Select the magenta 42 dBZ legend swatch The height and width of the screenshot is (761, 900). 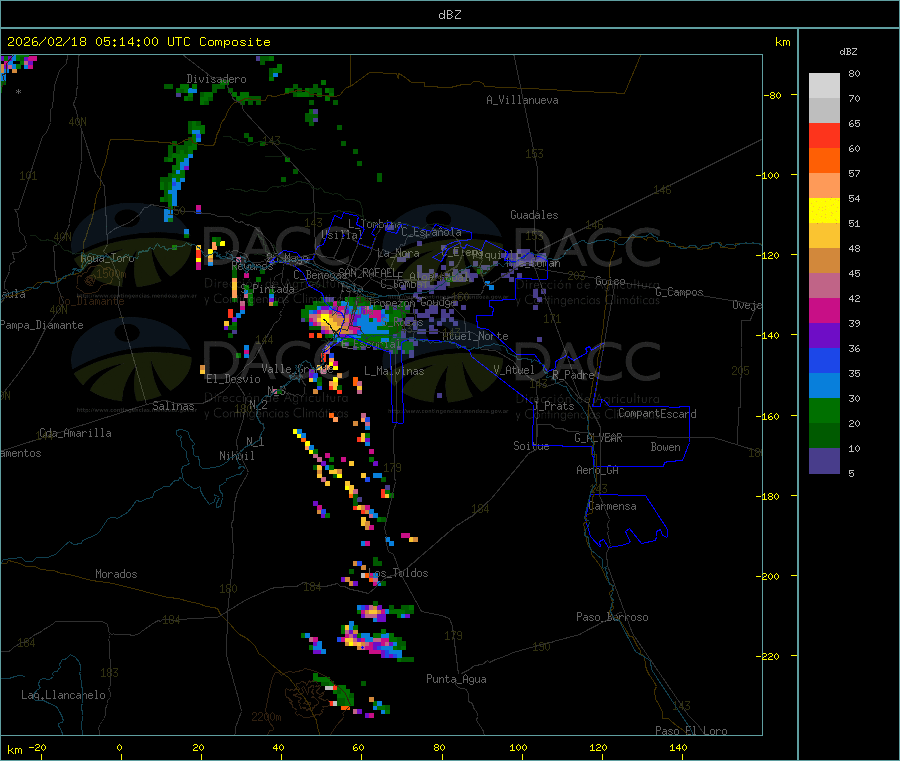pyautogui.click(x=824, y=310)
